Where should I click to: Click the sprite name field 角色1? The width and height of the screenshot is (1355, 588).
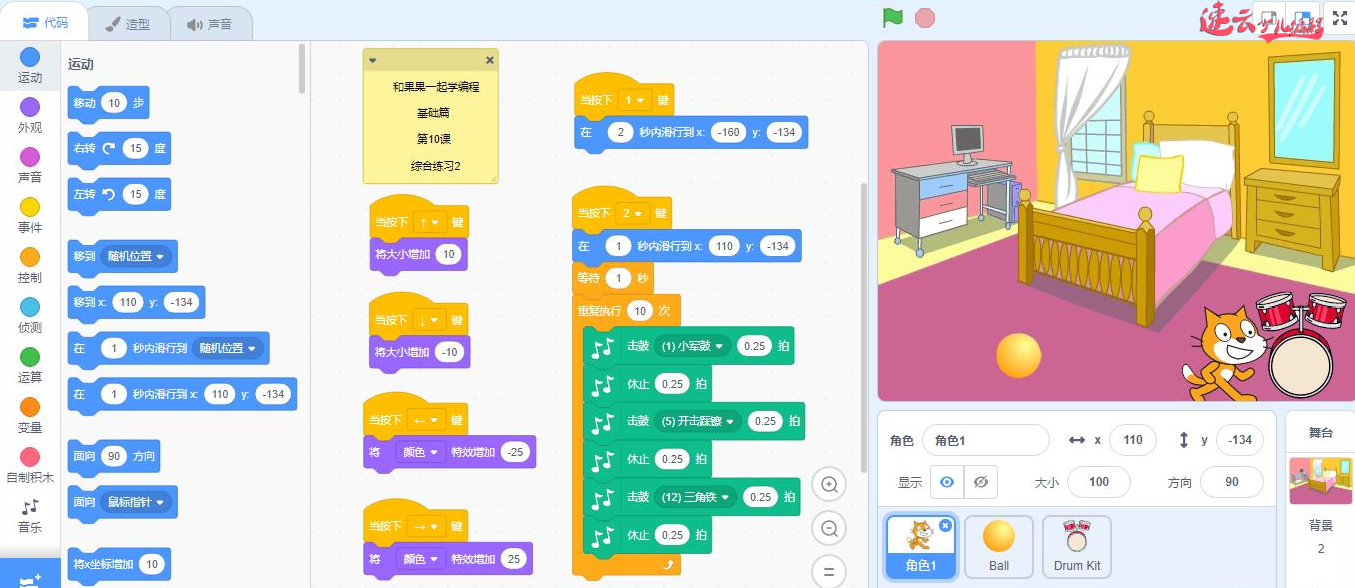[985, 440]
